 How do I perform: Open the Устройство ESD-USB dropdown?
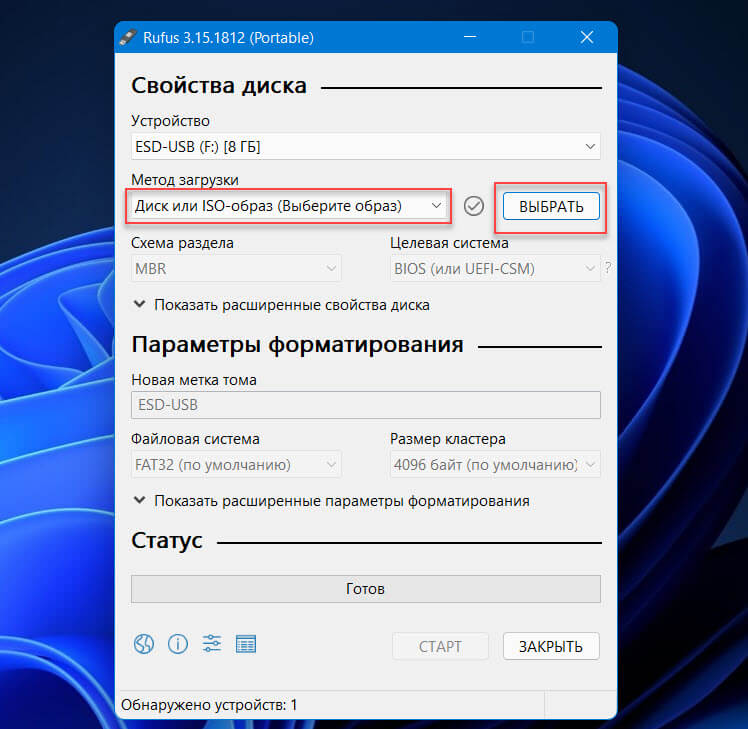(x=365, y=146)
